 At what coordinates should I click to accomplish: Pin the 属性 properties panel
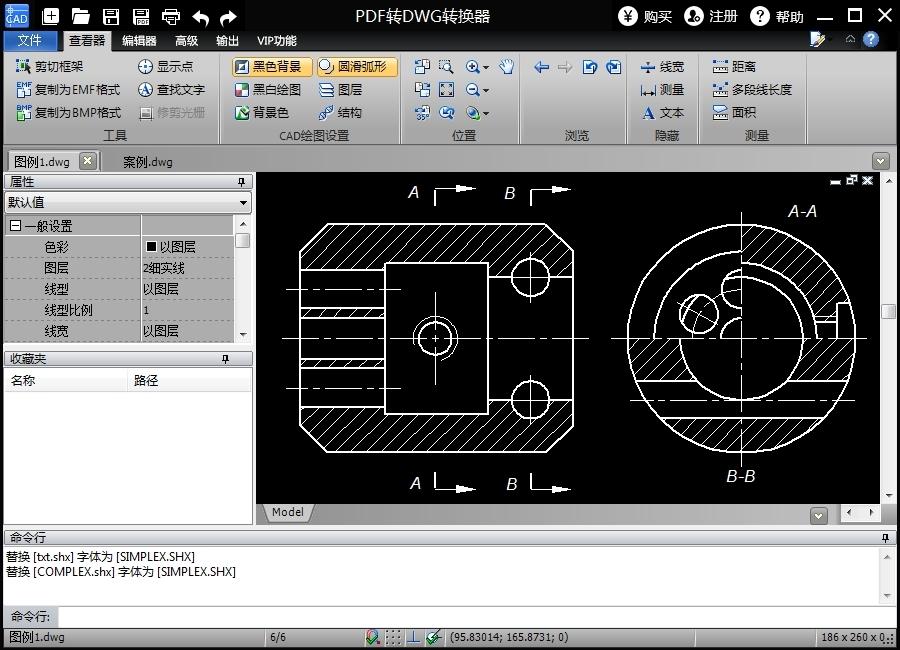pos(241,182)
